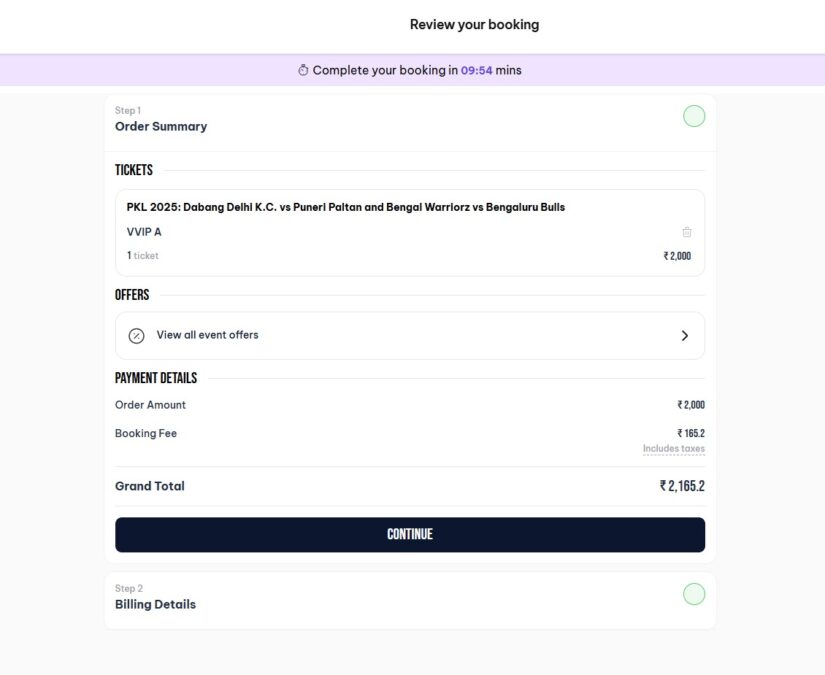Click the 09:54 countdown timer
Viewport: 825px width, 675px height.
[x=475, y=70]
